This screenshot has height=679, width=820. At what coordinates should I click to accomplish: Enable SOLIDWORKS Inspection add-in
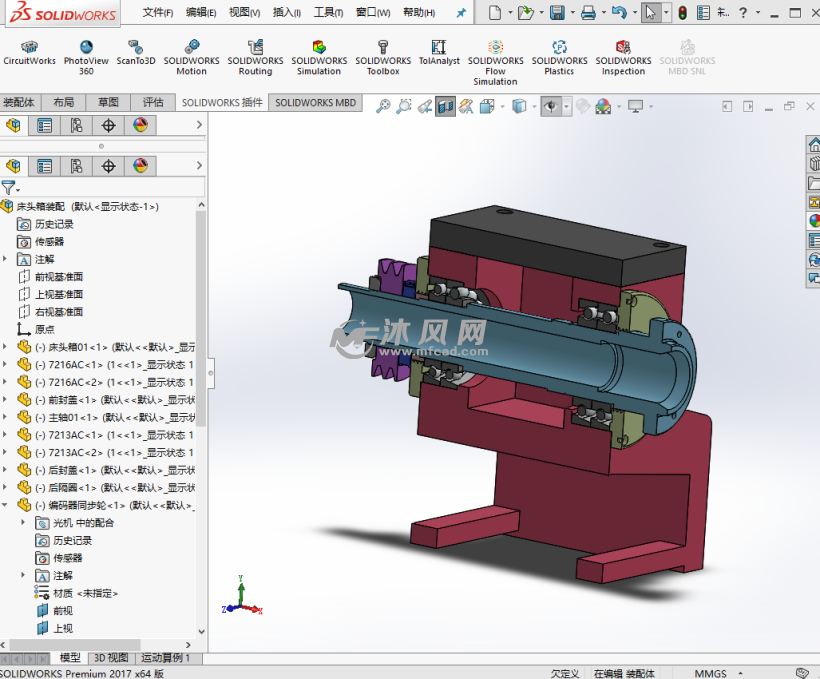(x=623, y=58)
